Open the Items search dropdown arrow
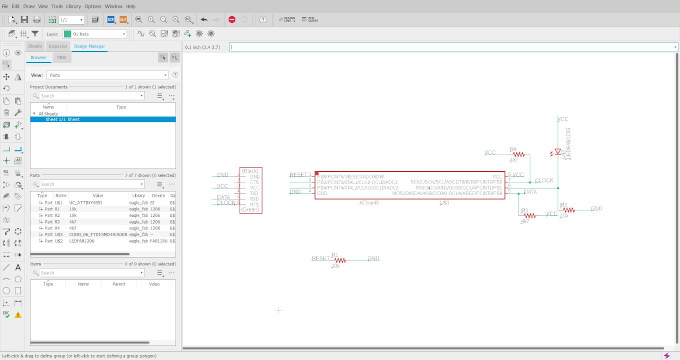The height and width of the screenshot is (360, 680). click(x=141, y=273)
